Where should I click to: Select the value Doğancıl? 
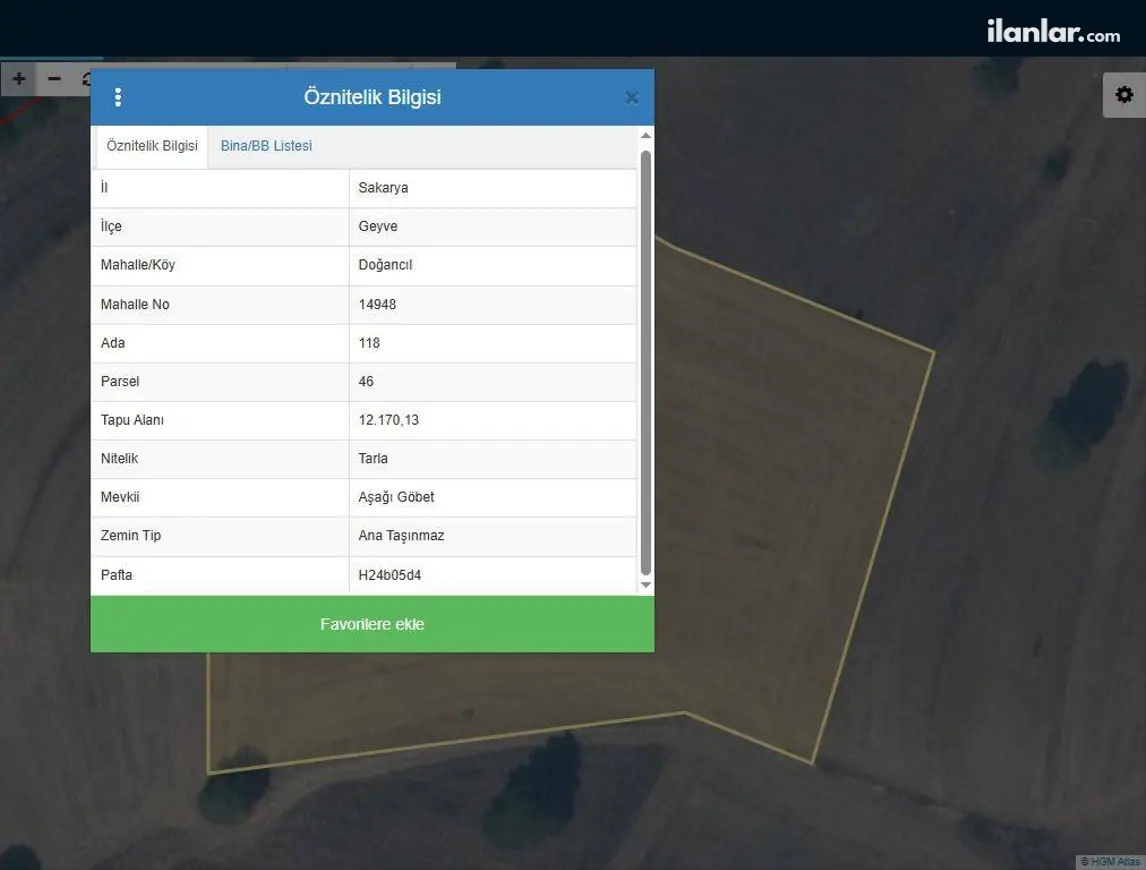pos(385,265)
